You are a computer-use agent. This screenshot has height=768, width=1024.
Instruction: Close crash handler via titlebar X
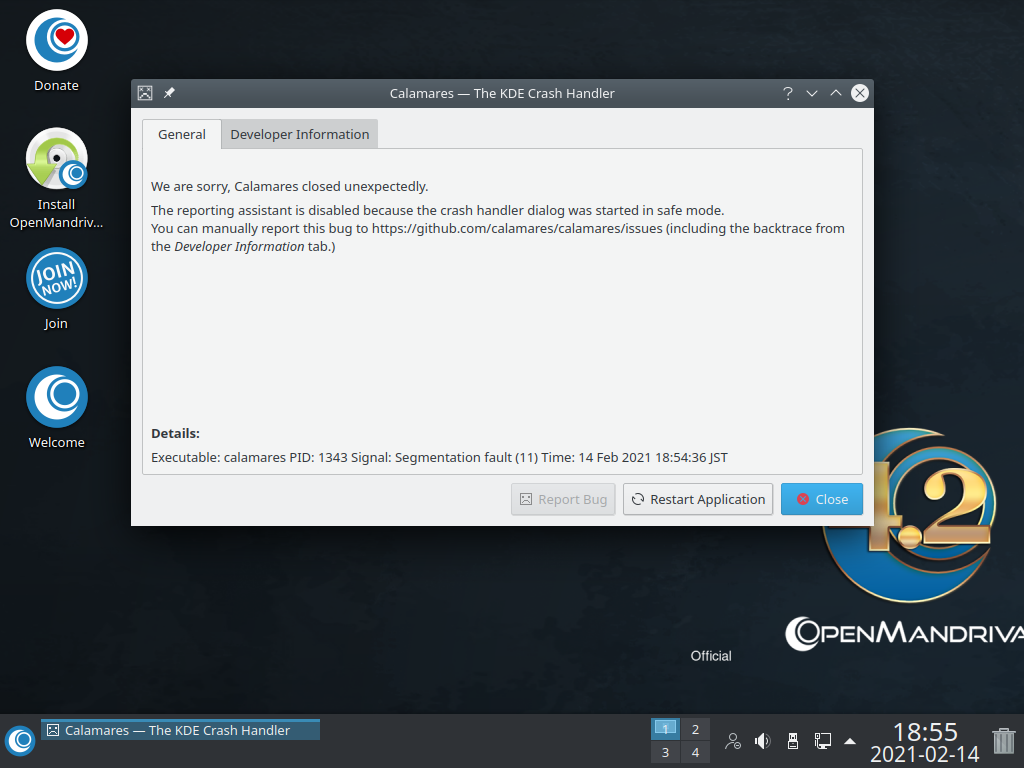point(860,93)
